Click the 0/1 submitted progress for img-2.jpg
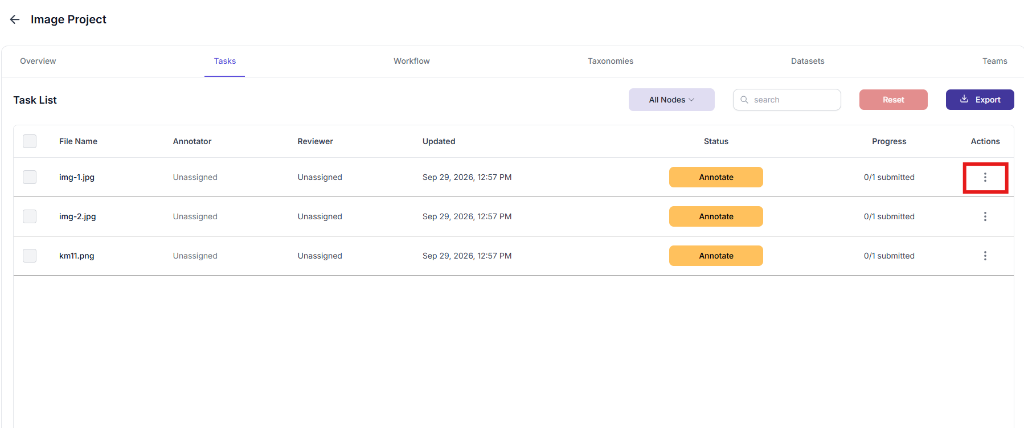 (x=889, y=216)
